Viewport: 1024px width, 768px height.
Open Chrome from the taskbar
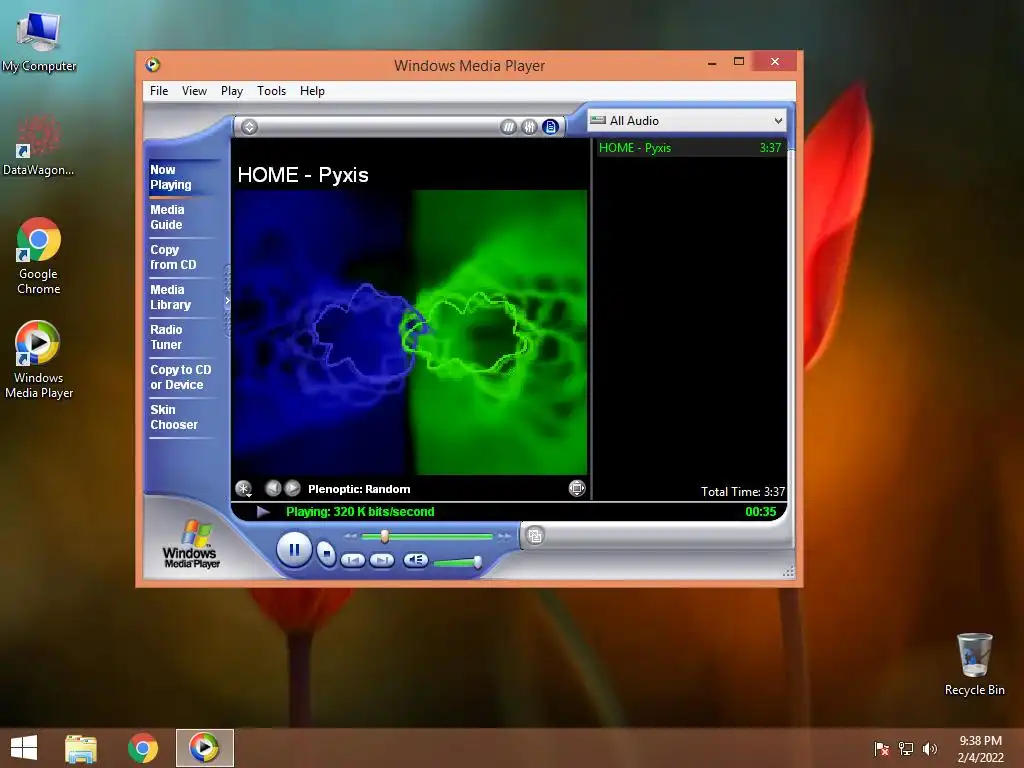point(143,748)
